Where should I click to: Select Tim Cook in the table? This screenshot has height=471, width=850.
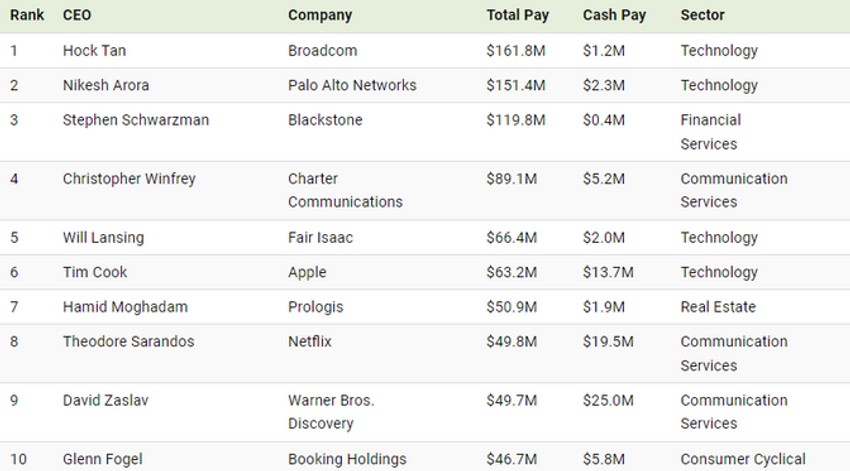95,272
